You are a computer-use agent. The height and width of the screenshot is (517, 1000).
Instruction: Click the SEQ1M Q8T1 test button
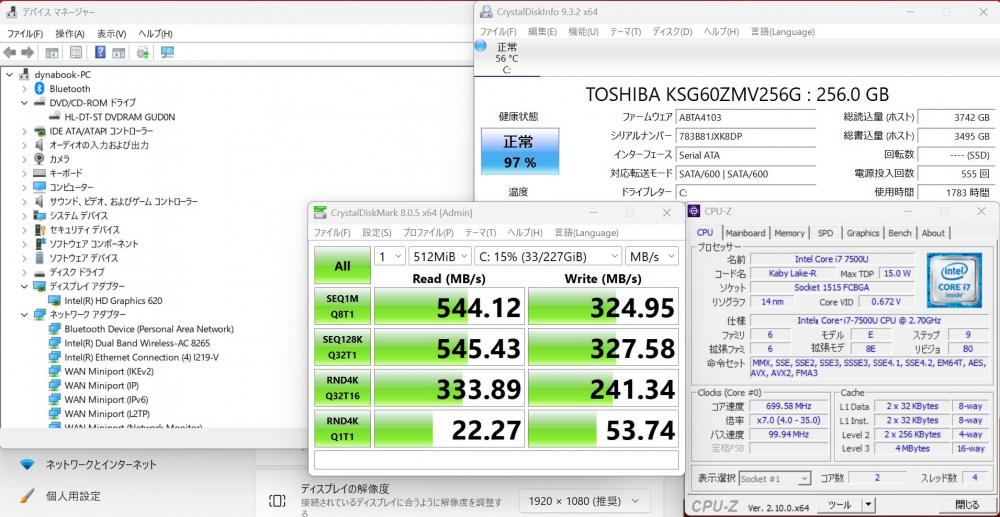tap(342, 307)
